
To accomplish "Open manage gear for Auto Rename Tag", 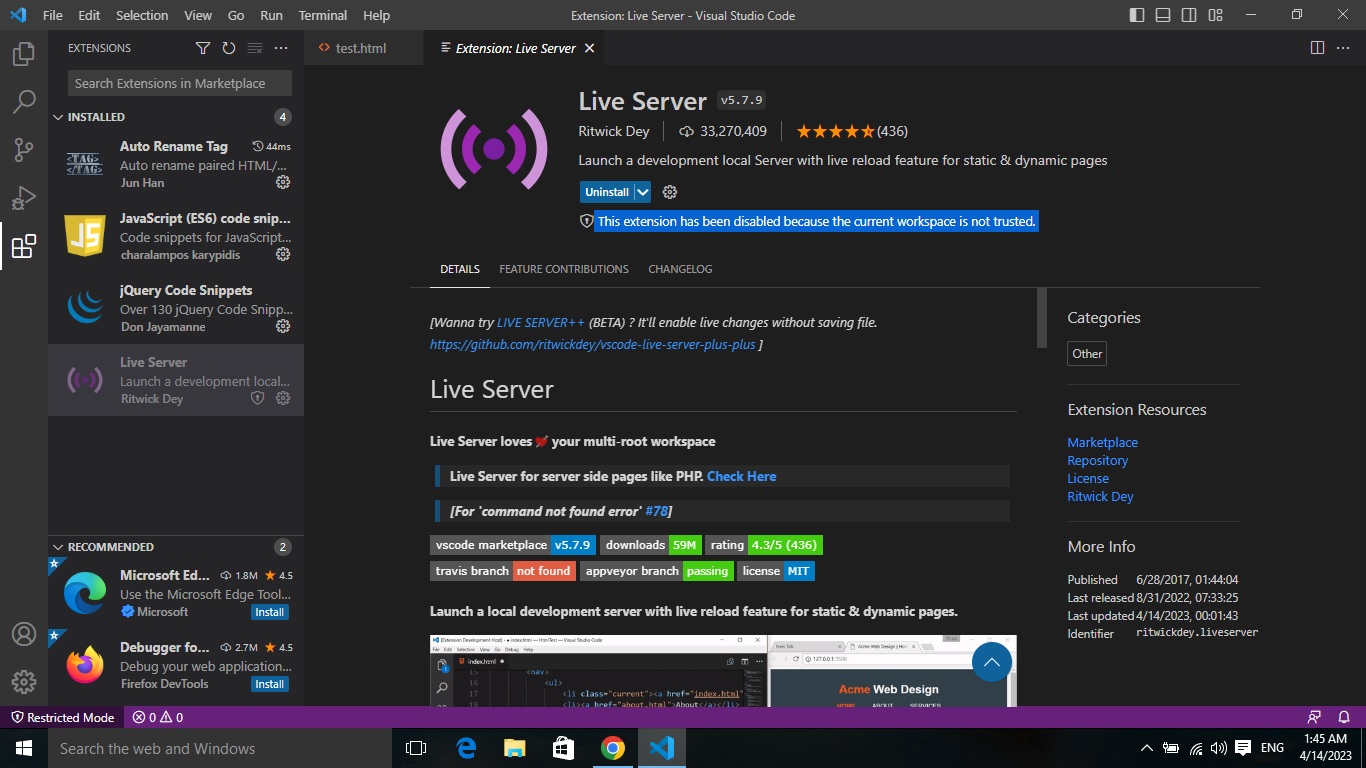I will click(x=283, y=182).
